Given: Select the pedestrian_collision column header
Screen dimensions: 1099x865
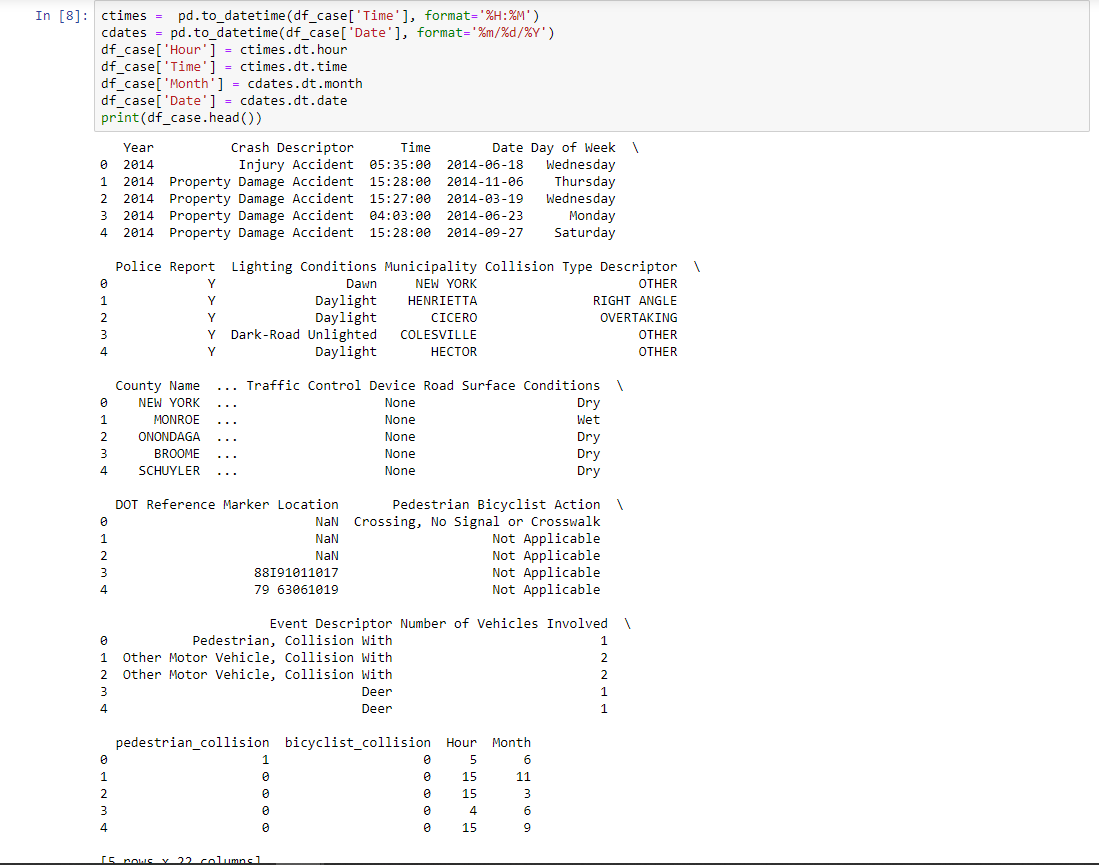Looking at the screenshot, I should point(190,742).
